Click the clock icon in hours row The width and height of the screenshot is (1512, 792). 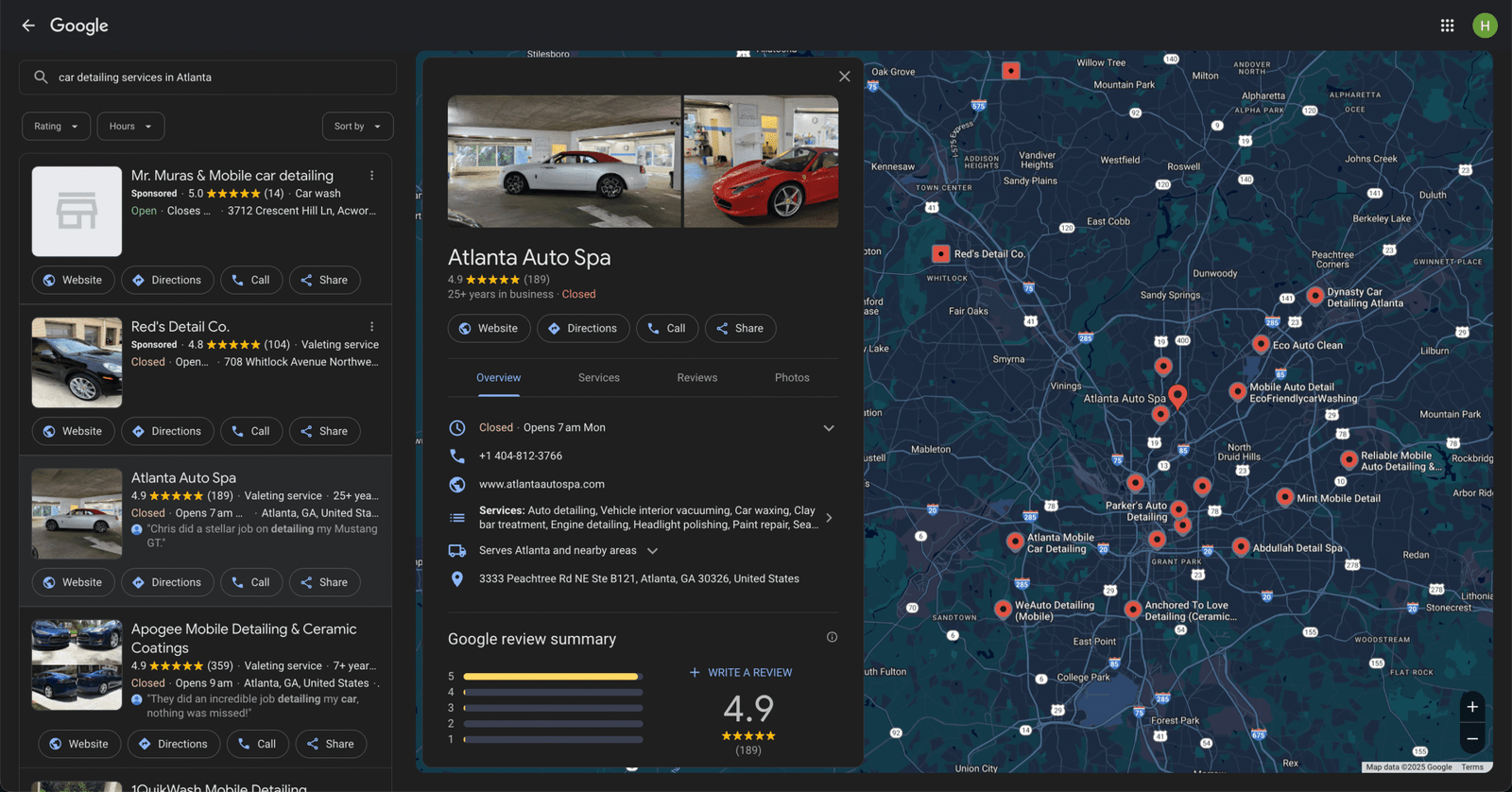pyautogui.click(x=457, y=427)
